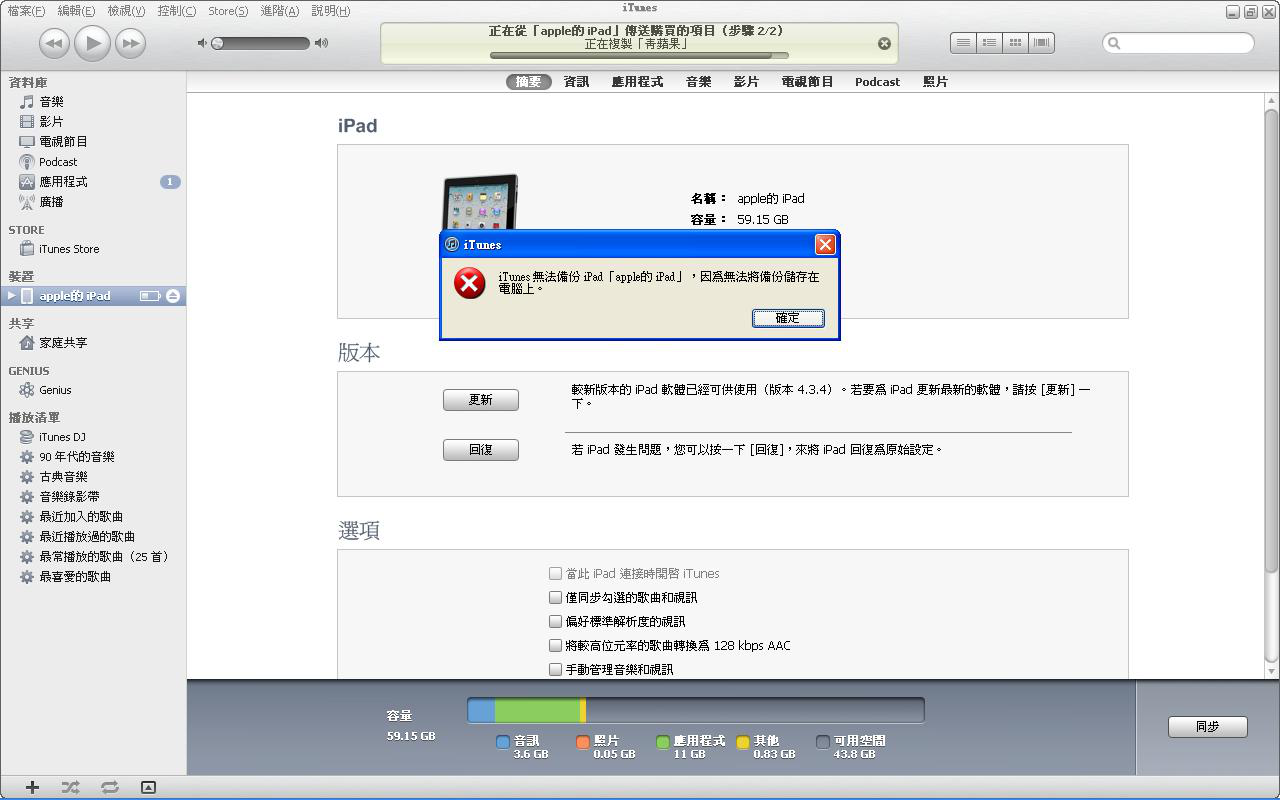Open the 說明(H) menu
Viewport: 1280px width, 800px height.
click(330, 11)
